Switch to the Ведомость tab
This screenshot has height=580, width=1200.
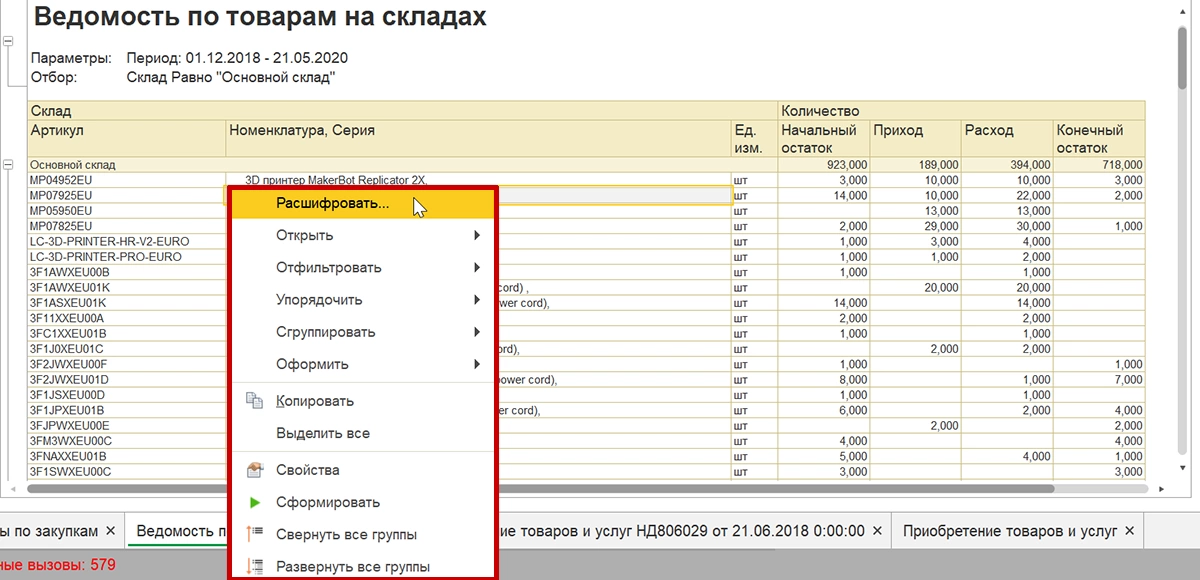point(180,531)
